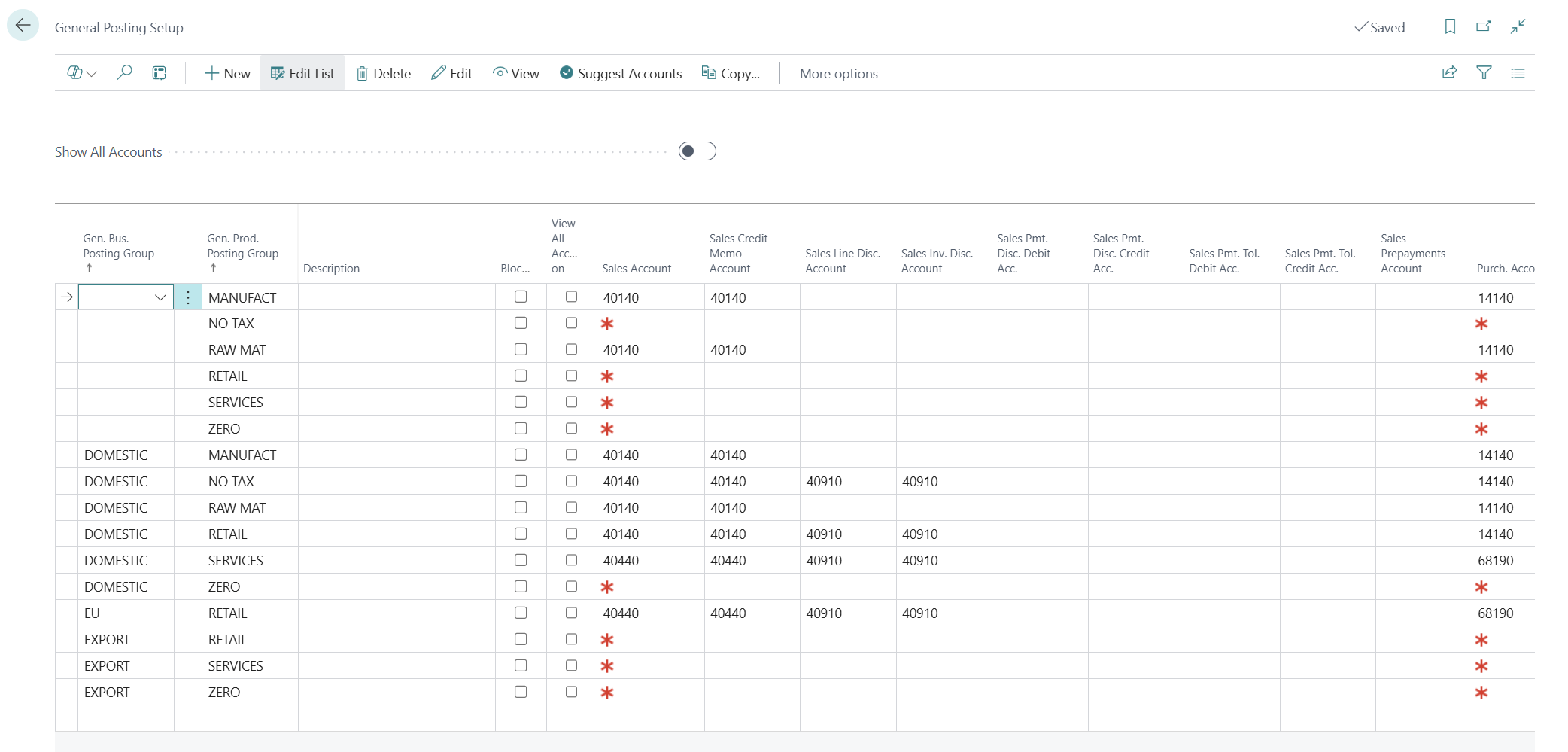Collapse the page using arrows icon
The image size is (1568, 752).
coord(1518,27)
